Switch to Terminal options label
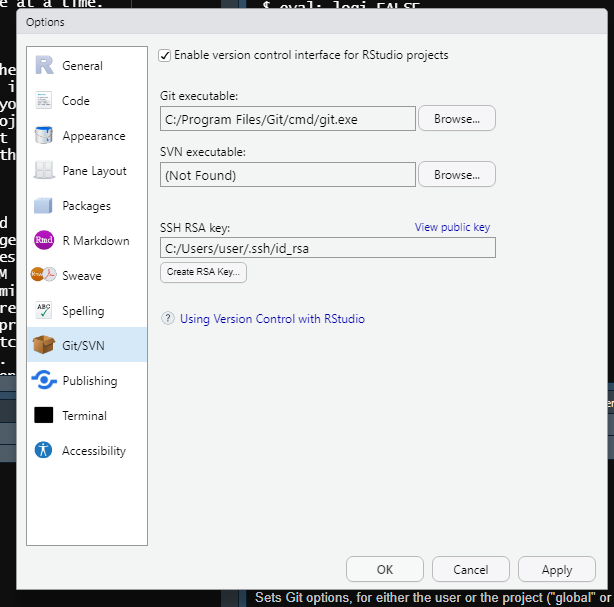This screenshot has width=614, height=607. [x=85, y=416]
